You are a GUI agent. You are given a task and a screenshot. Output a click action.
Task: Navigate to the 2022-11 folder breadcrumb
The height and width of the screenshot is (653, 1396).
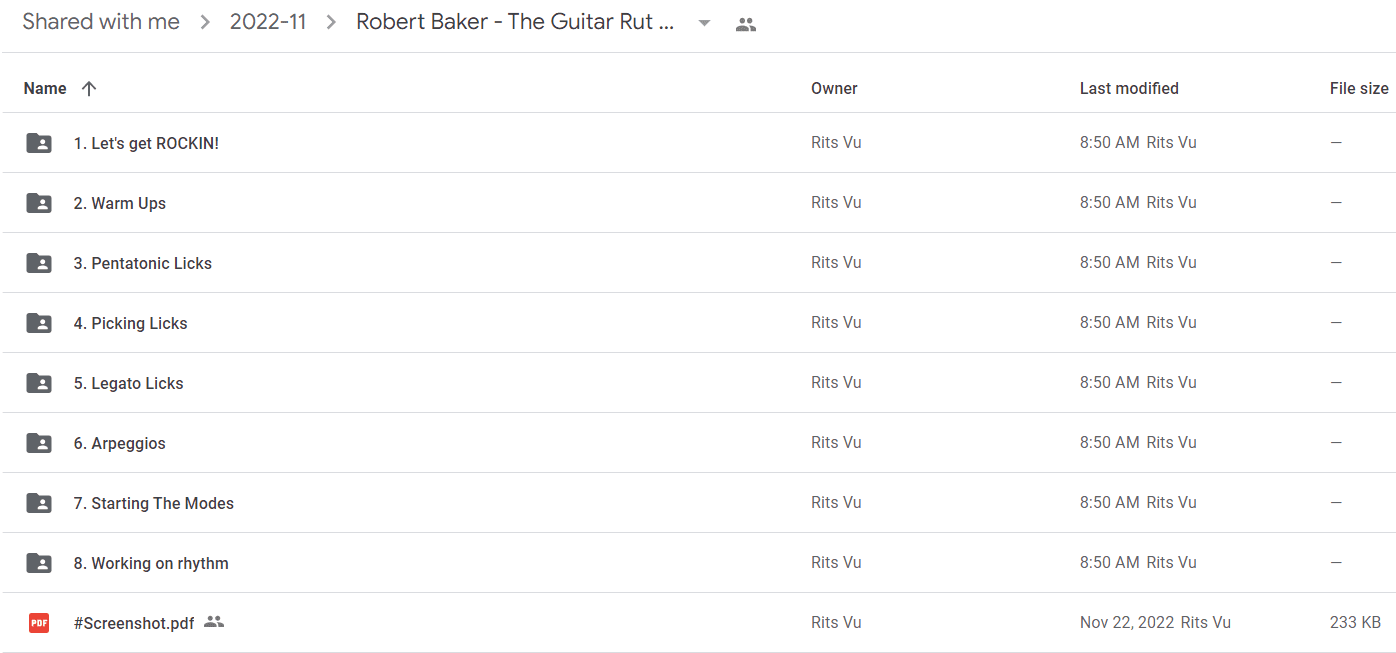(x=268, y=22)
